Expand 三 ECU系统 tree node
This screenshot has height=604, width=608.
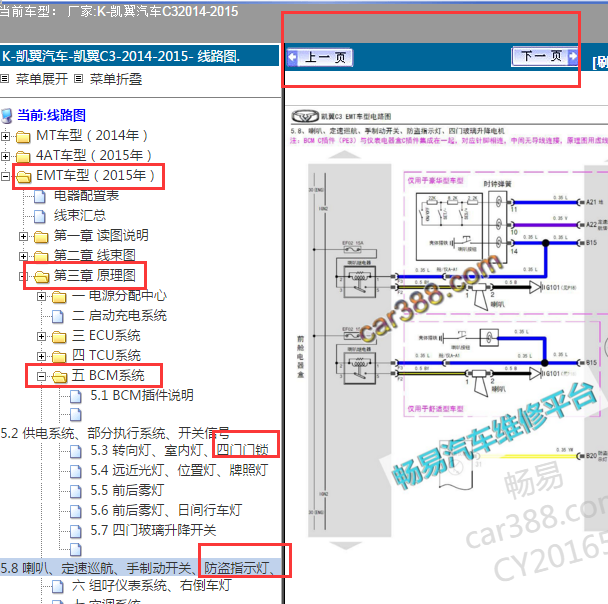coord(41,337)
